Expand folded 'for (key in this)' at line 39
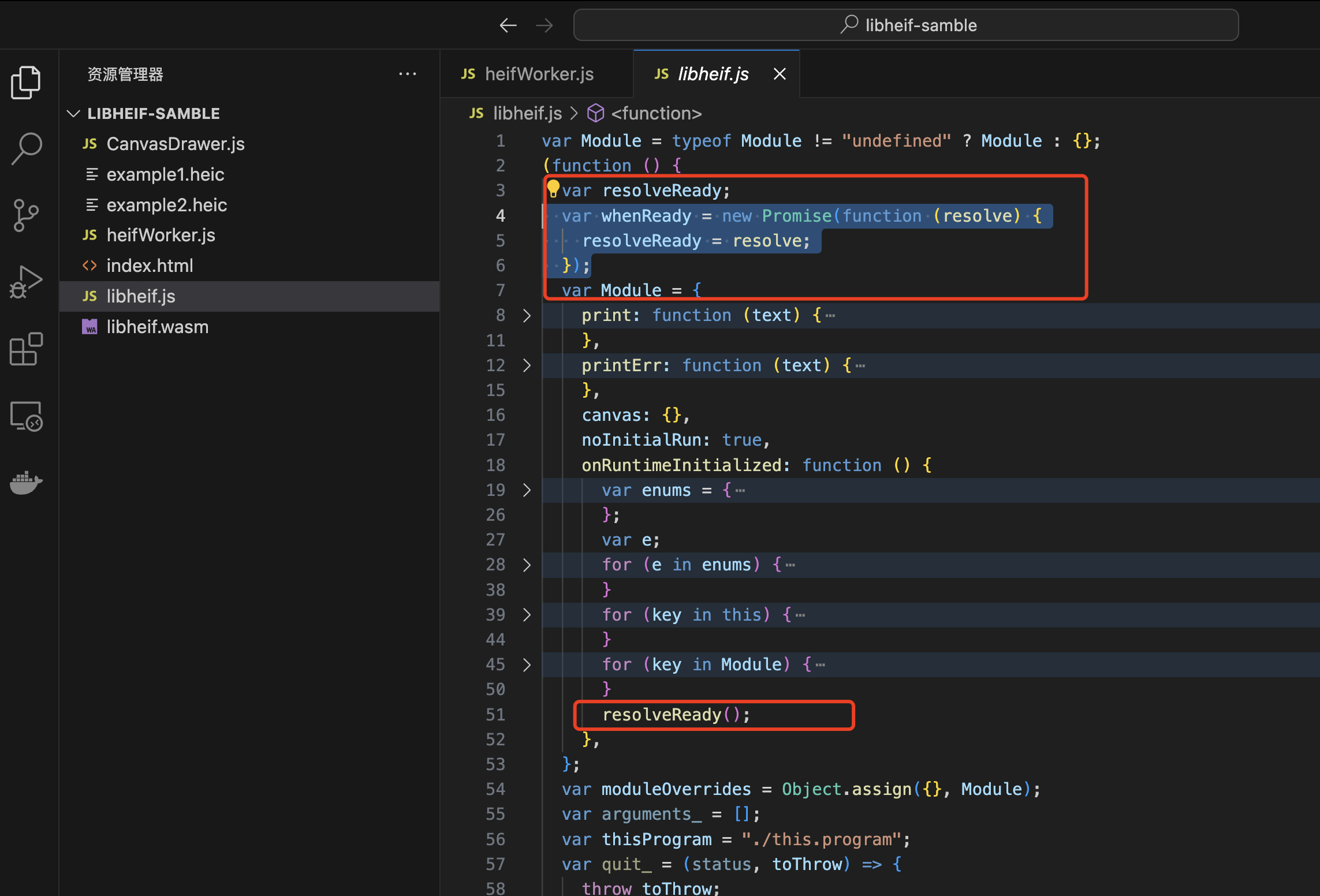The image size is (1320, 896). coord(527,615)
